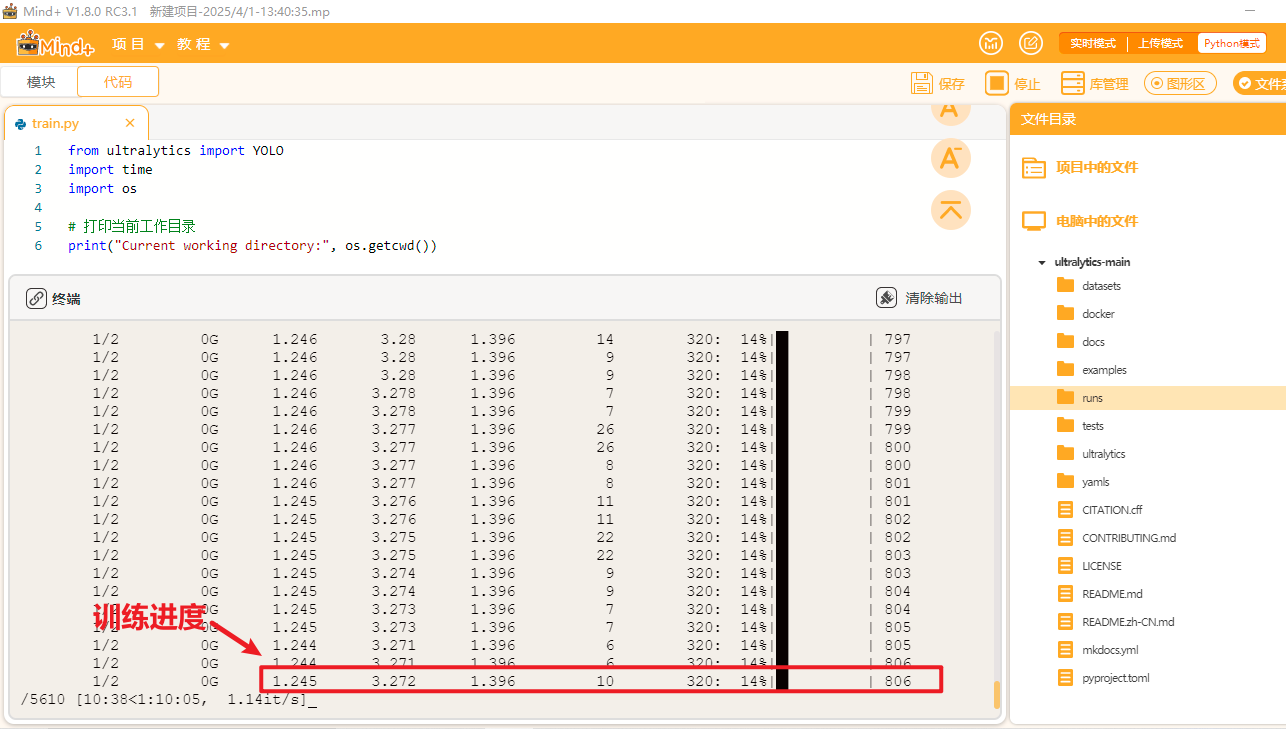The width and height of the screenshot is (1286, 729).
Task: Open the 库管理 library manager
Action: click(1095, 83)
